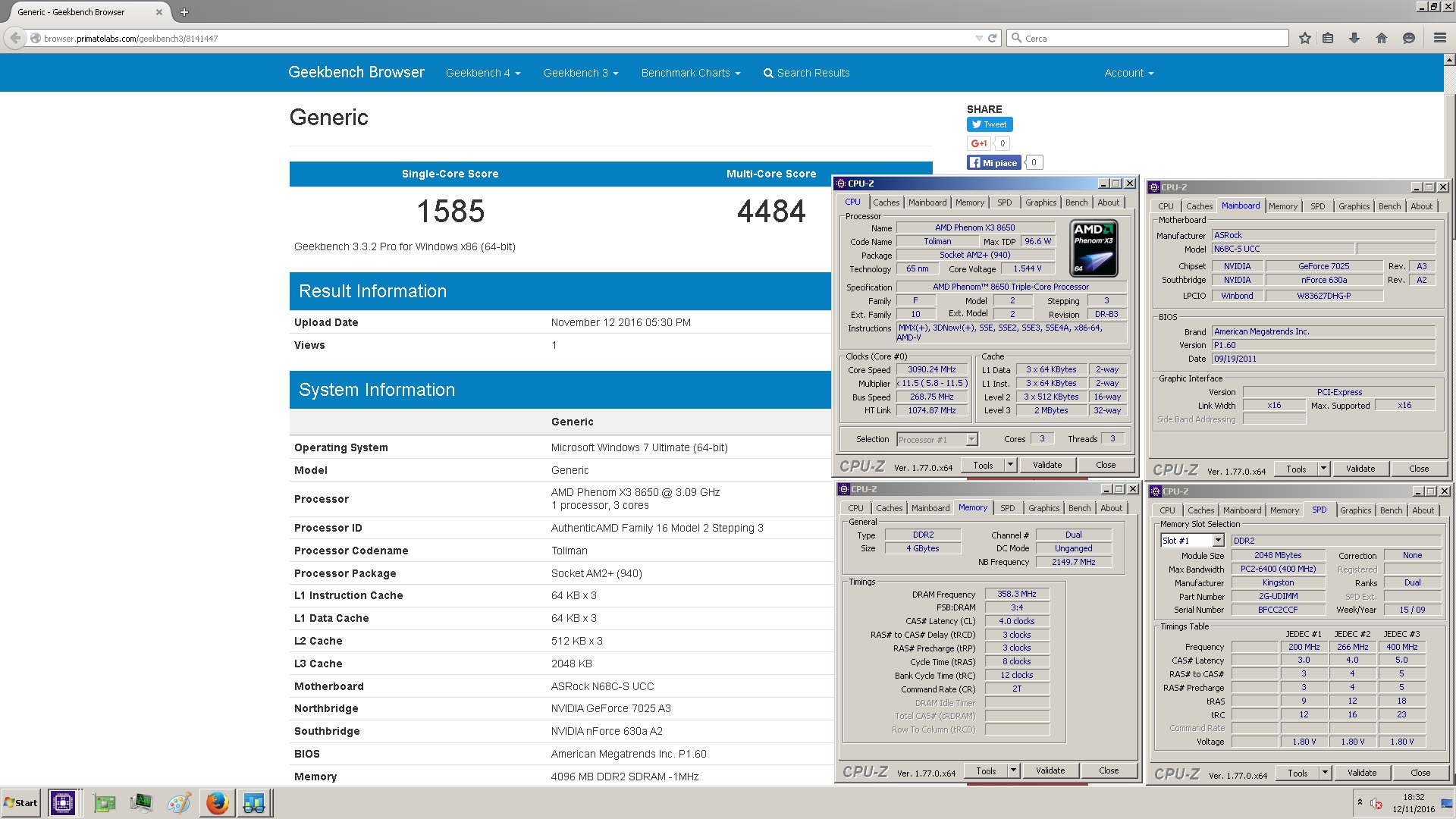Switch to Firefox on the taskbar
Image resolution: width=1456 pixels, height=819 pixels.
pos(217,803)
